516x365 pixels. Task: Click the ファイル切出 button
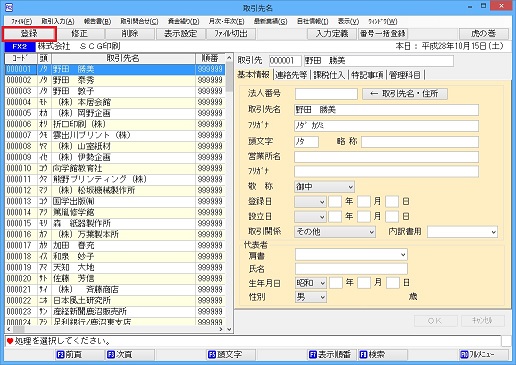coord(231,34)
